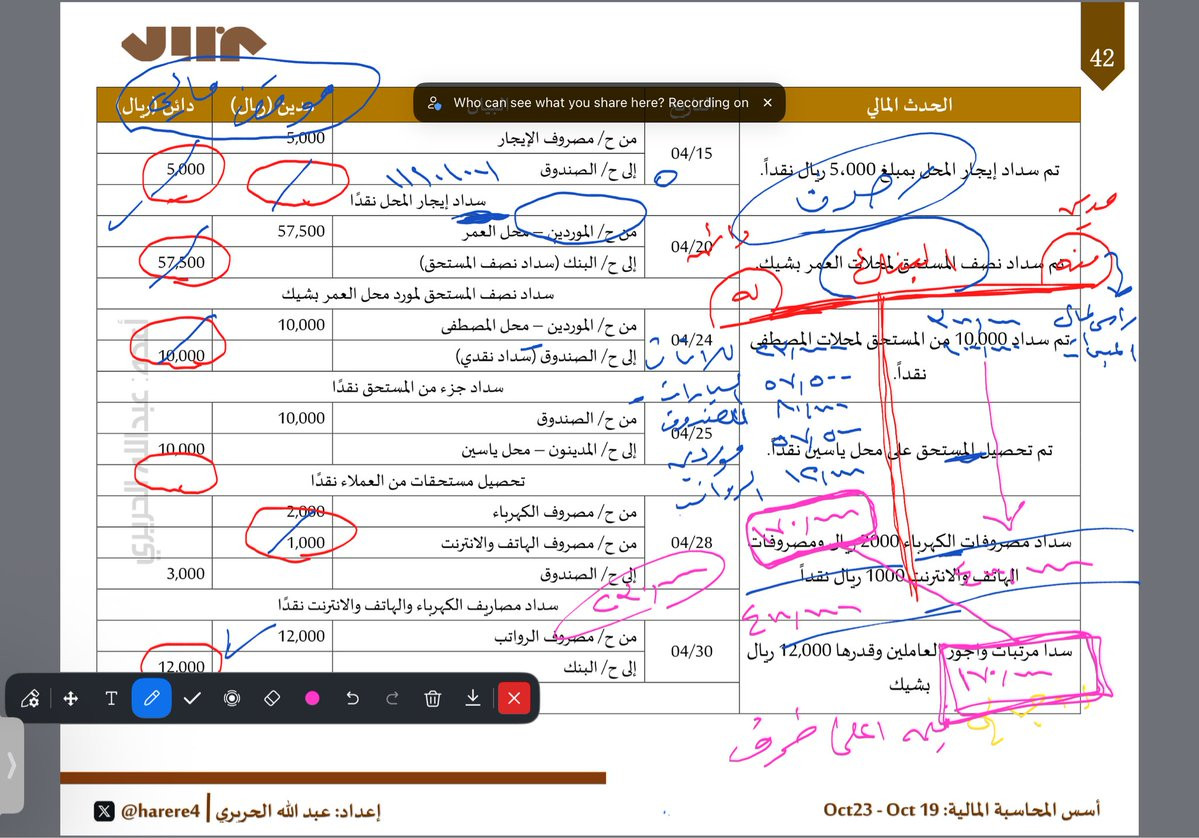This screenshot has width=1199, height=838.
Task: Click 'إعداد: عبد الله الحربري' footer credit
Action: pyautogui.click(x=297, y=811)
